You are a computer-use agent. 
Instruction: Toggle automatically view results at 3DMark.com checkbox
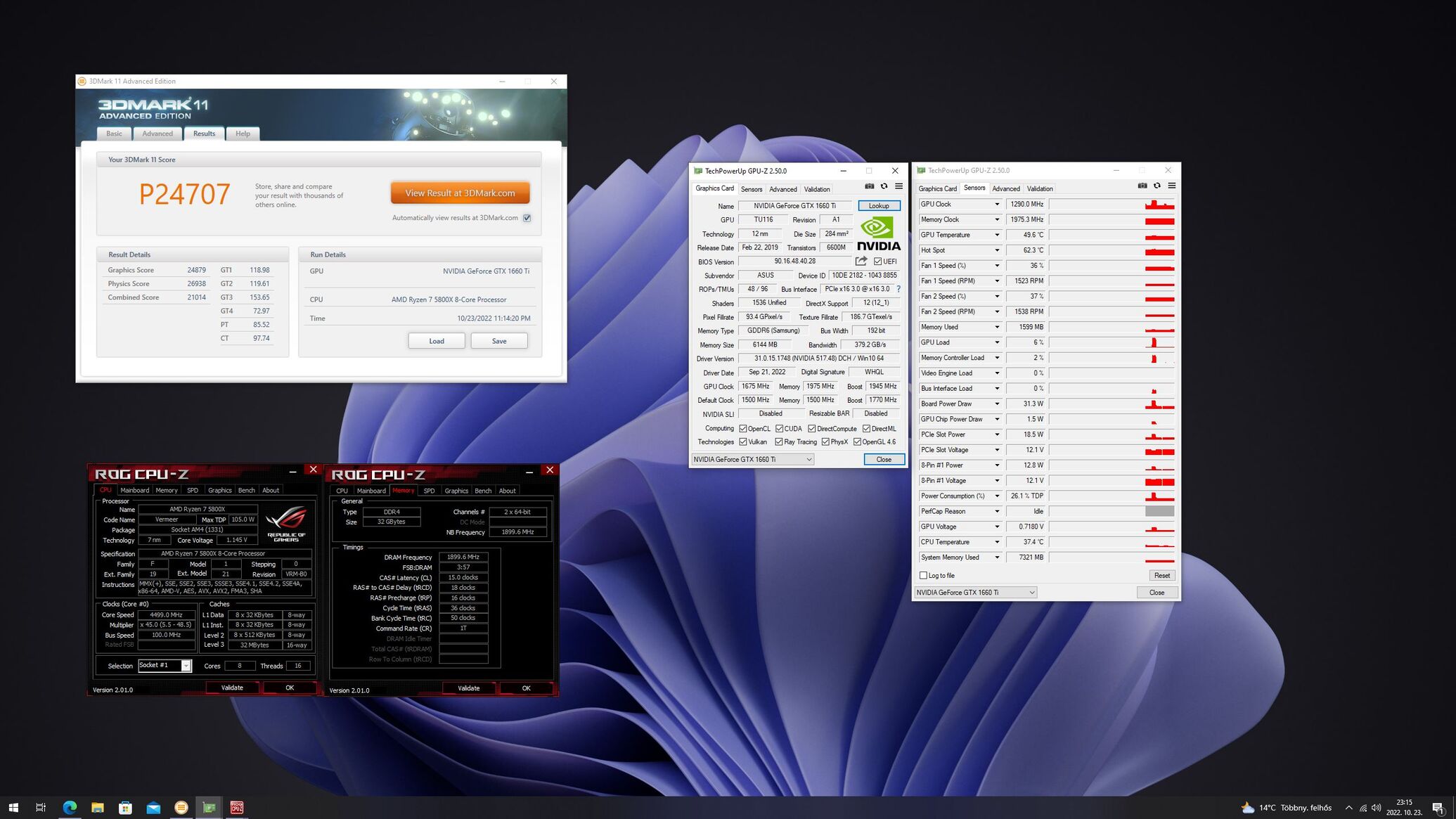(x=527, y=218)
